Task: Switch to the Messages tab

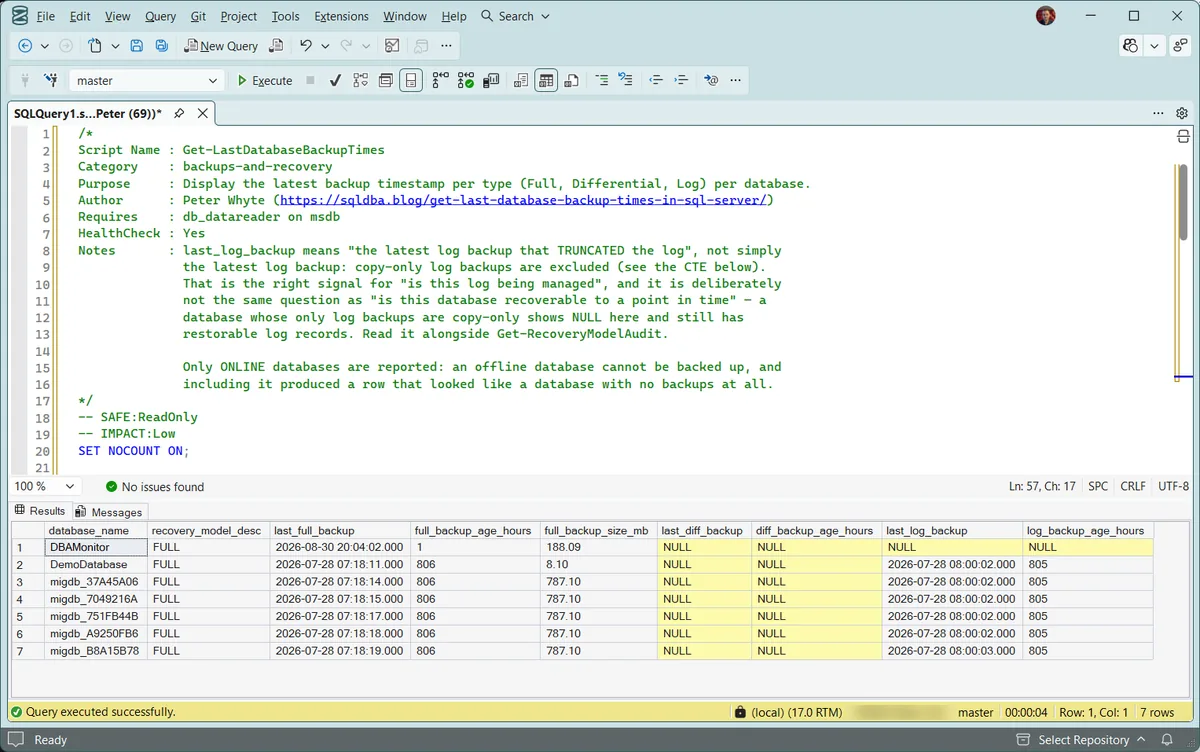Action: [109, 511]
